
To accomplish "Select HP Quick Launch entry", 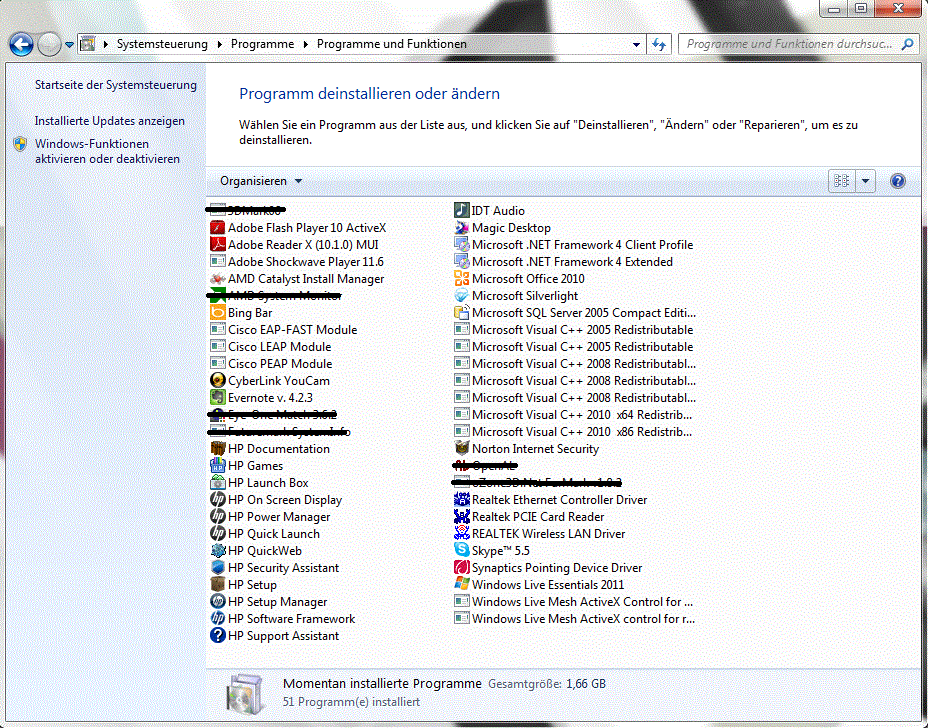I will coord(265,534).
